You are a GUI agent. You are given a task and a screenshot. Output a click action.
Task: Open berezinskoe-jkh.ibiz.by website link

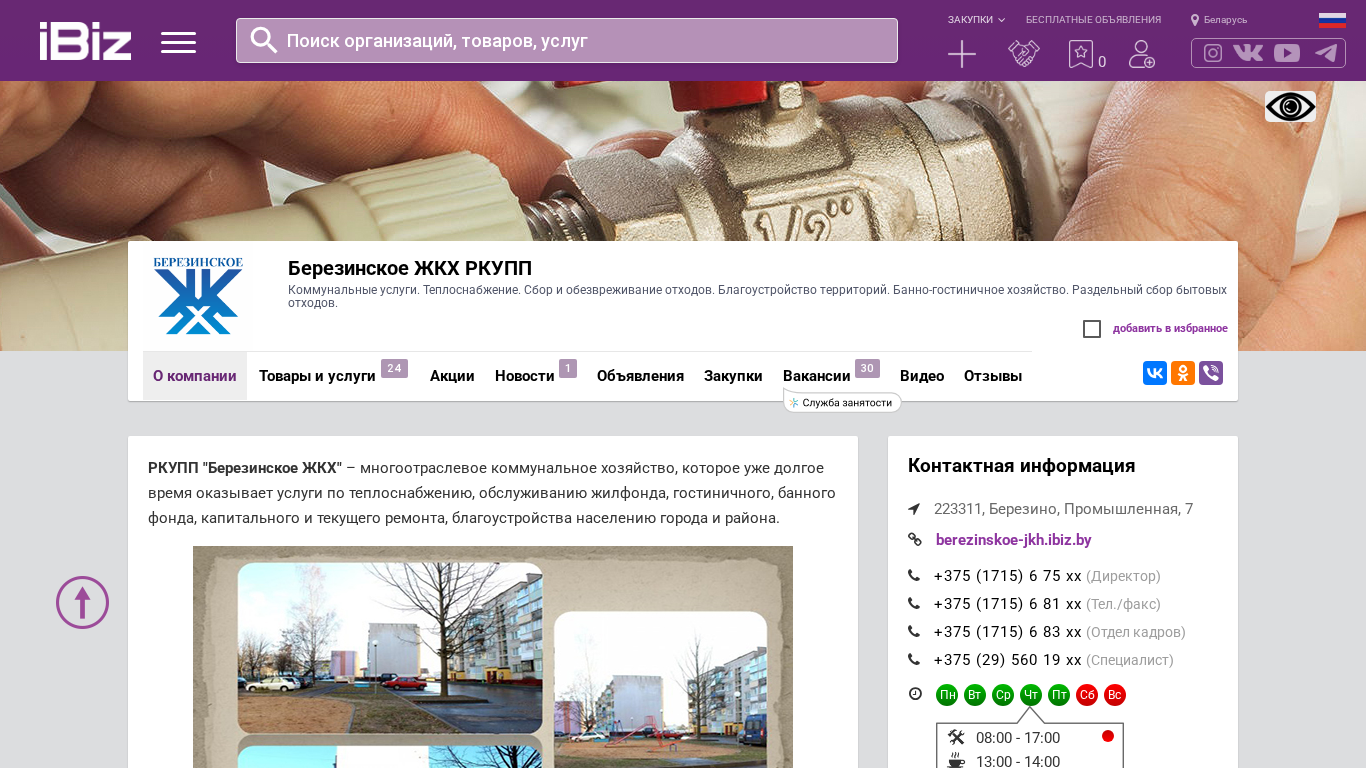click(x=1013, y=540)
